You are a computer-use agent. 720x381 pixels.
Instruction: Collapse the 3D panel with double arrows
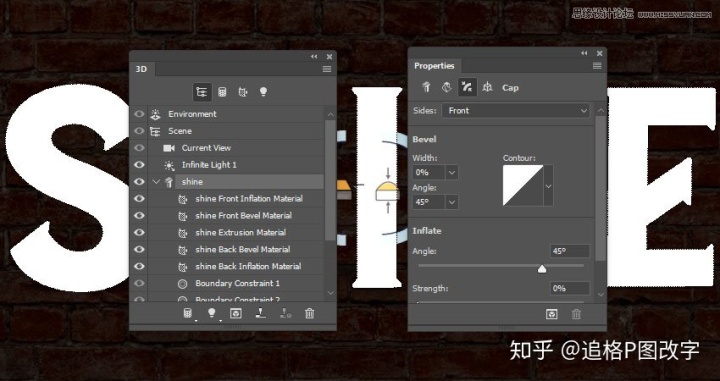[x=314, y=56]
